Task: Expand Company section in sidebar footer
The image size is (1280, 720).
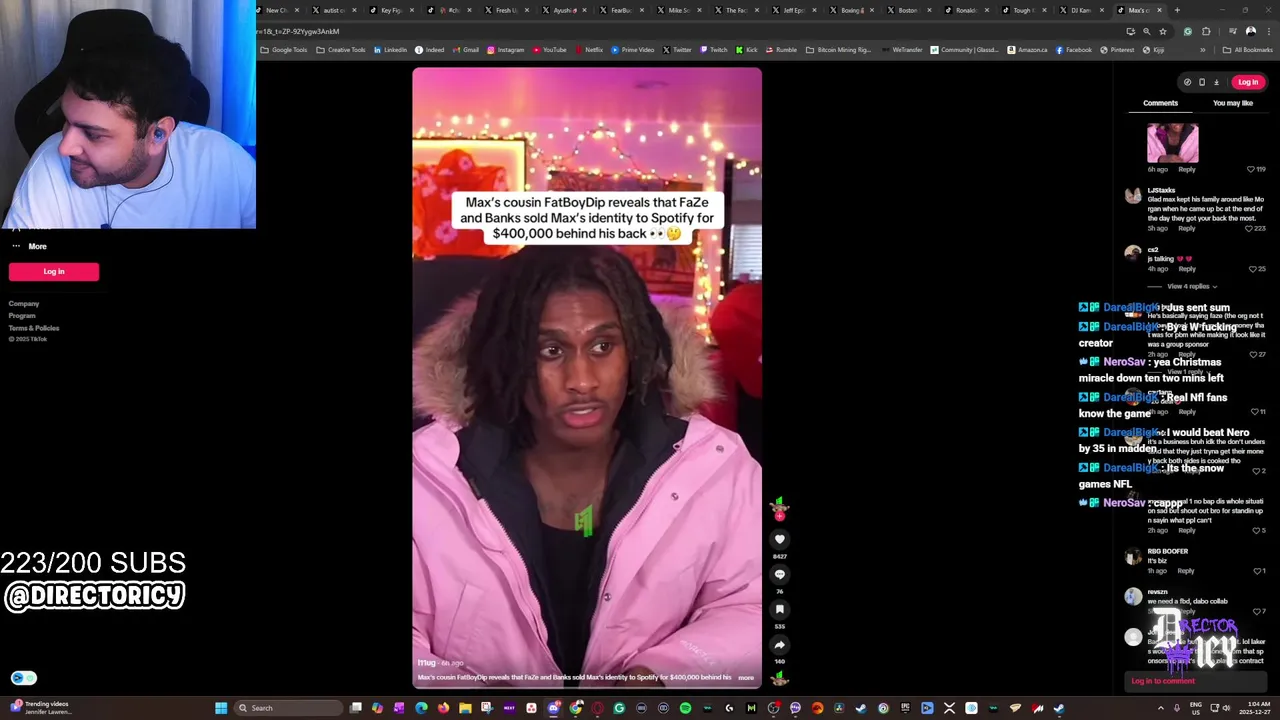Action: [x=24, y=304]
